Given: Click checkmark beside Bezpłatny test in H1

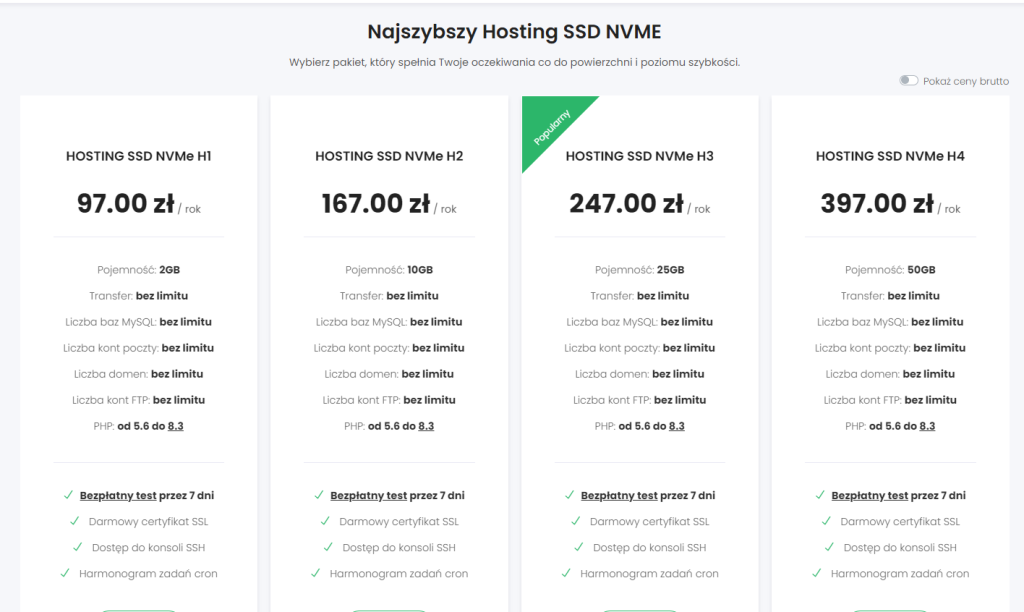Looking at the screenshot, I should [68, 495].
